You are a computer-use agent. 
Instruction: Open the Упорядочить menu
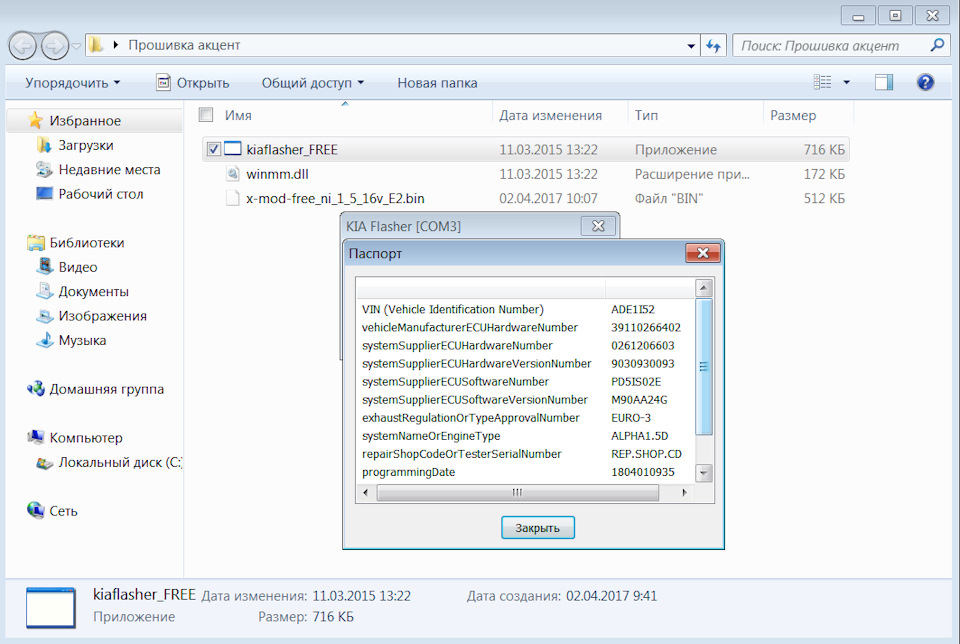(x=72, y=83)
